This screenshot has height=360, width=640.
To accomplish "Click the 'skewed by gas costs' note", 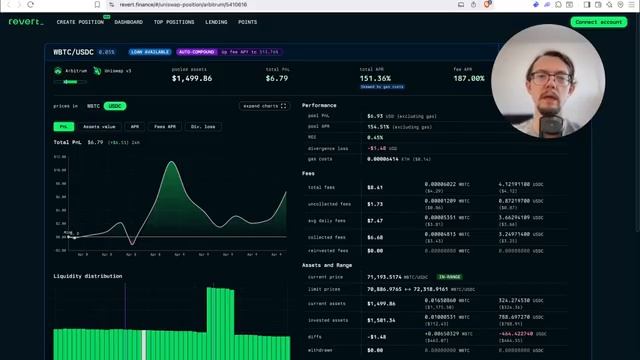I will tap(382, 87).
